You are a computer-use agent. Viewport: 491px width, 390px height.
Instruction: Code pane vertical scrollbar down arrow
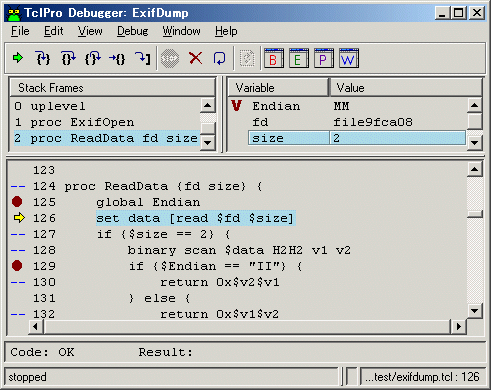(x=474, y=311)
